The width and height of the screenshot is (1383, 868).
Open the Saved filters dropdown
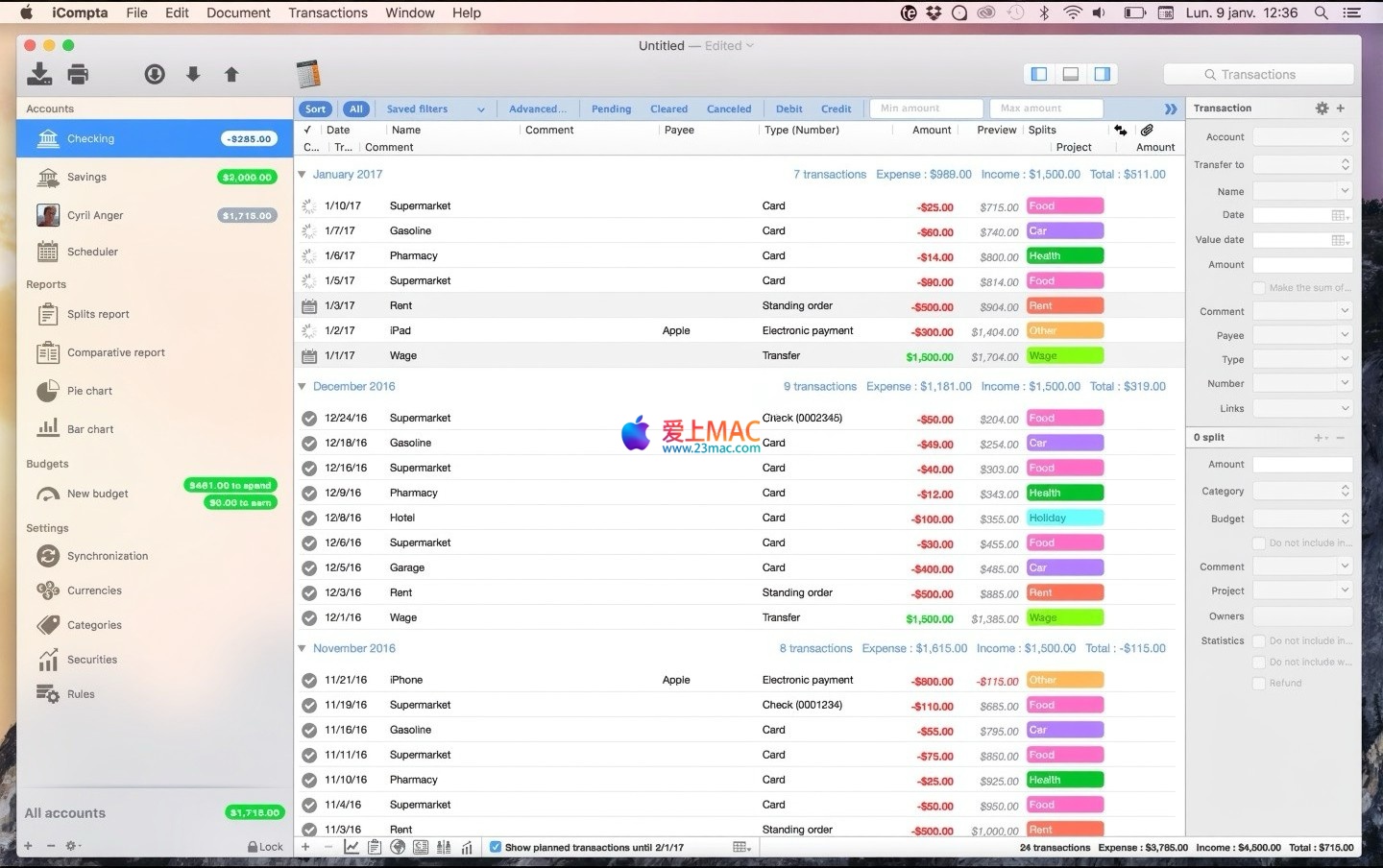click(435, 108)
